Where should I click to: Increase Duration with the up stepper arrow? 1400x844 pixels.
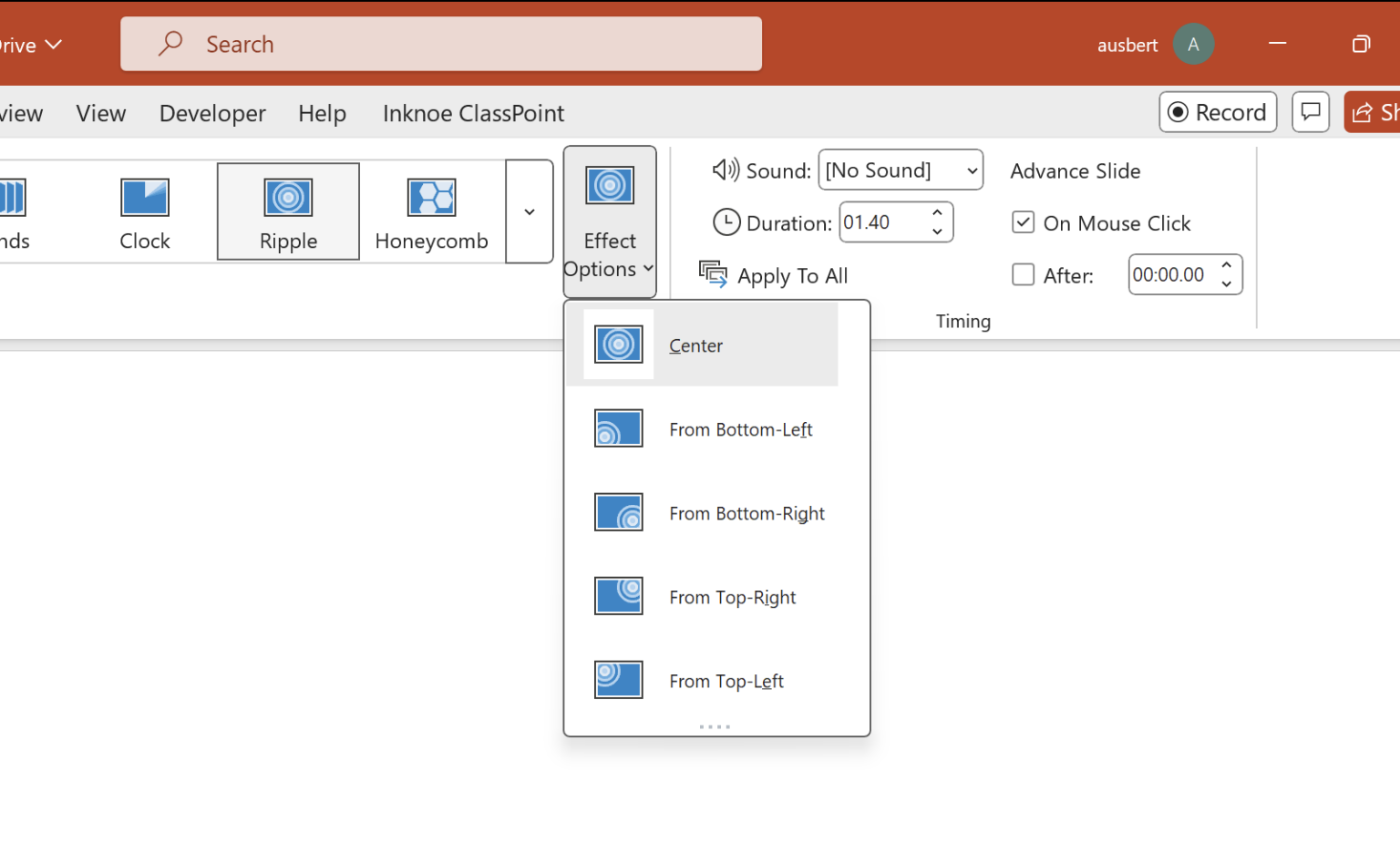click(x=937, y=214)
